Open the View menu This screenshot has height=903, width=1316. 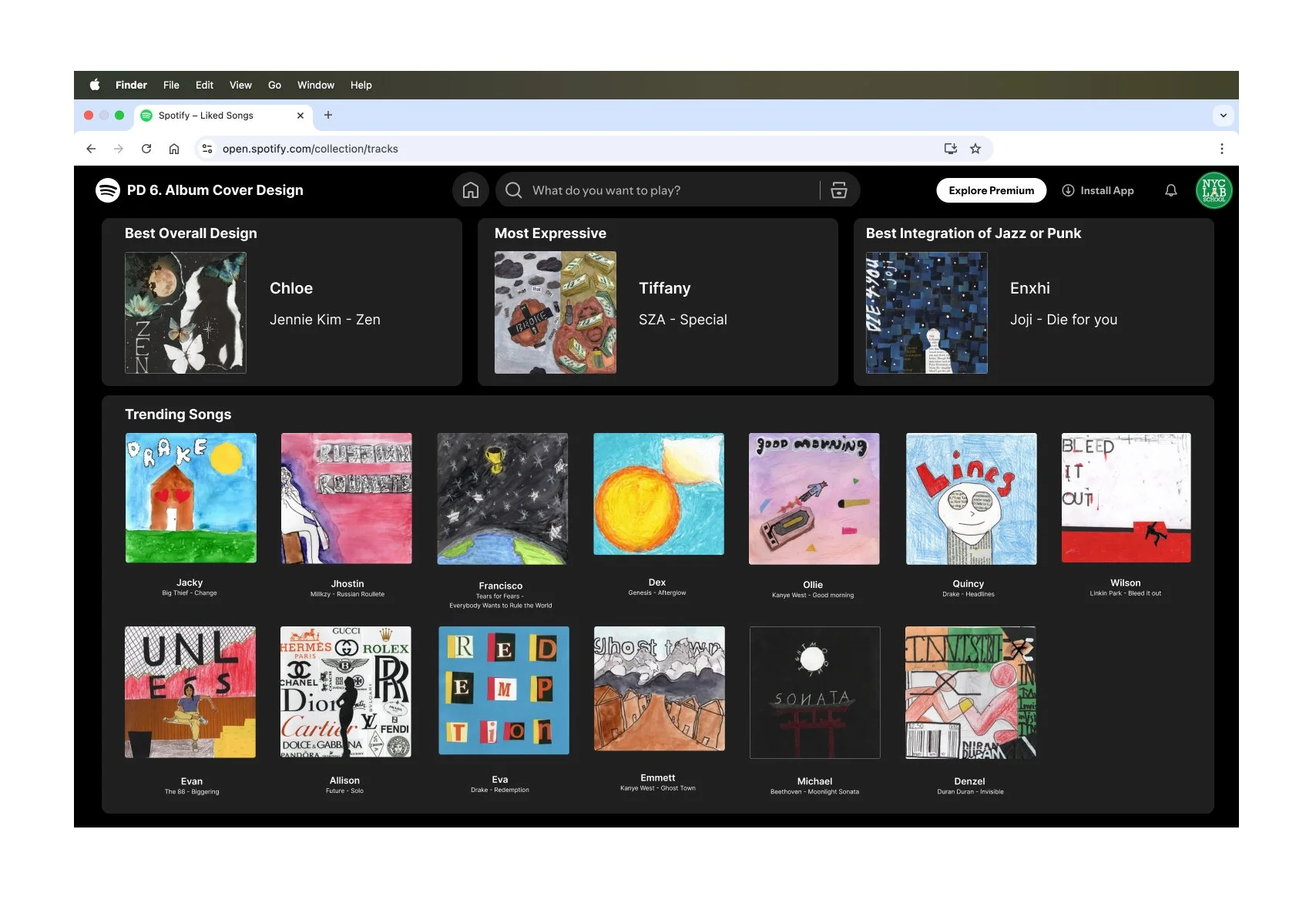[x=240, y=85]
